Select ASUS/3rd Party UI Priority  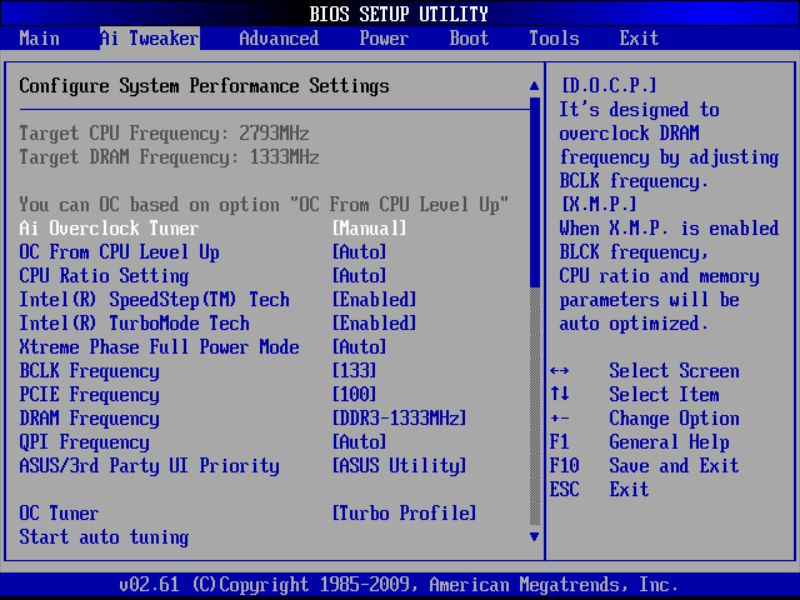[x=149, y=466]
